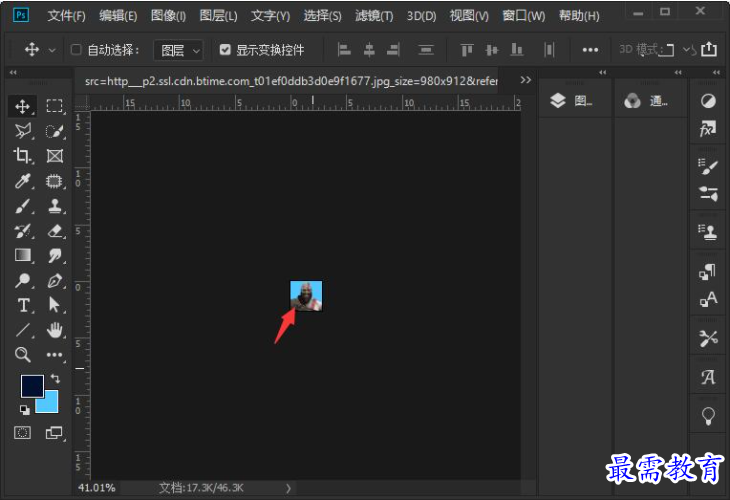This screenshot has width=730, height=500.
Task: Open the Glyphs panel icon
Action: click(x=708, y=377)
